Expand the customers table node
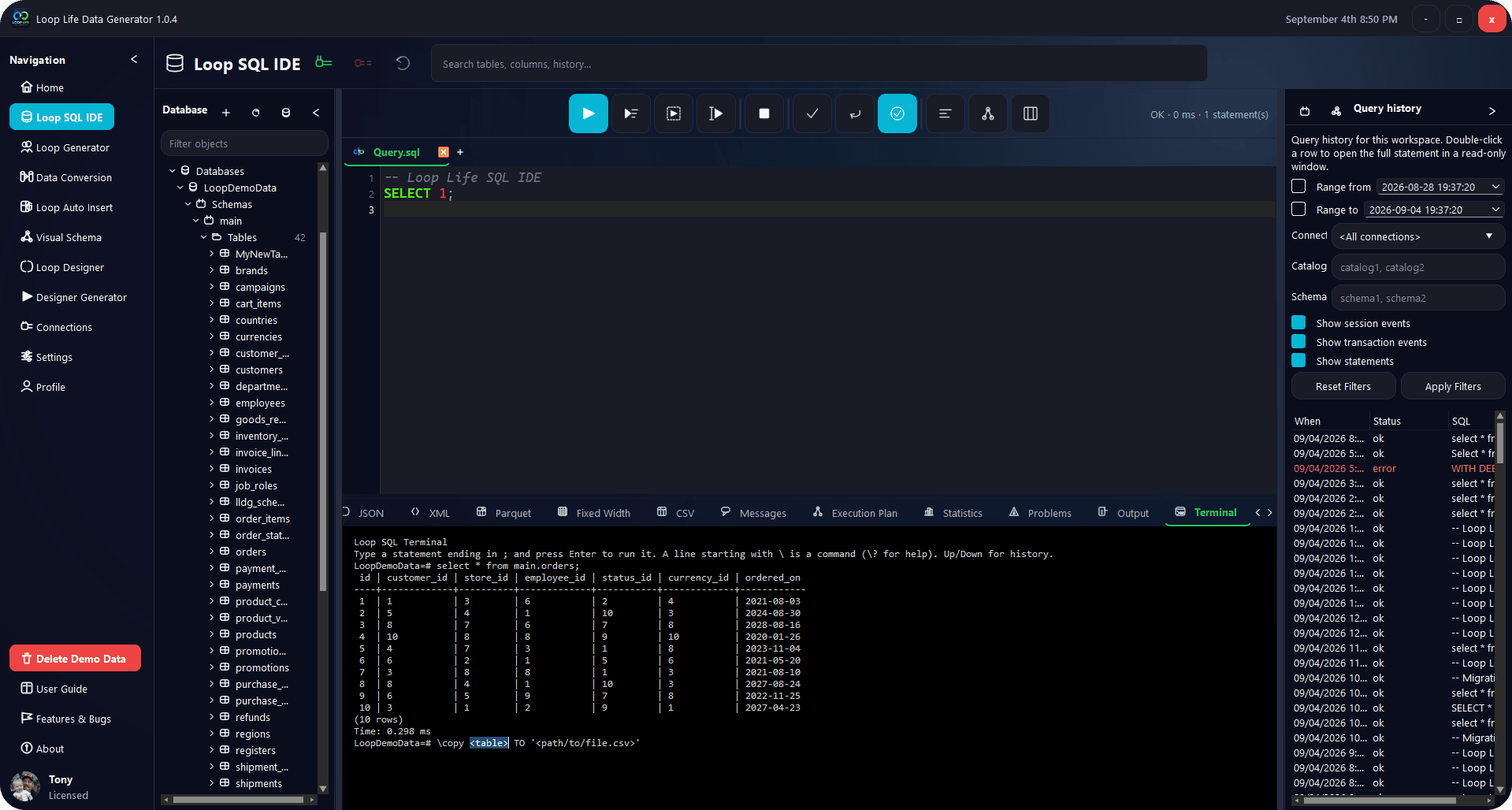Image resolution: width=1512 pixels, height=810 pixels. pyautogui.click(x=211, y=370)
